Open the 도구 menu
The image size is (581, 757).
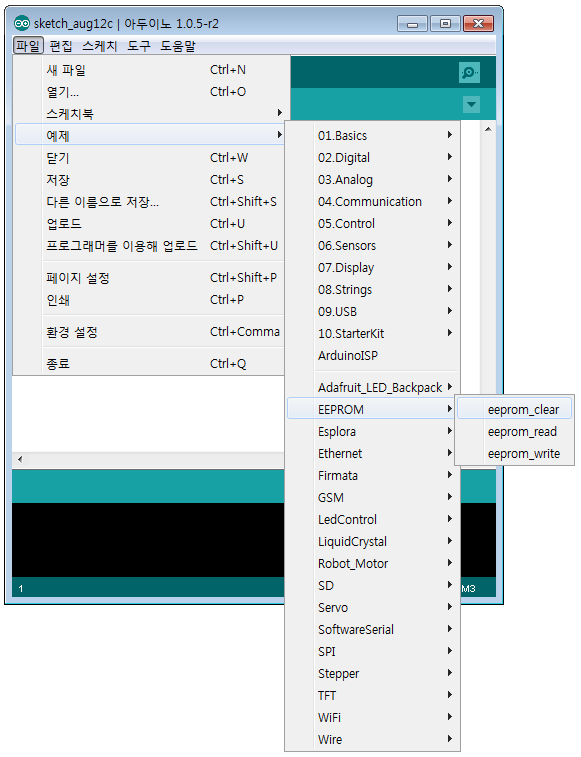tap(139, 46)
